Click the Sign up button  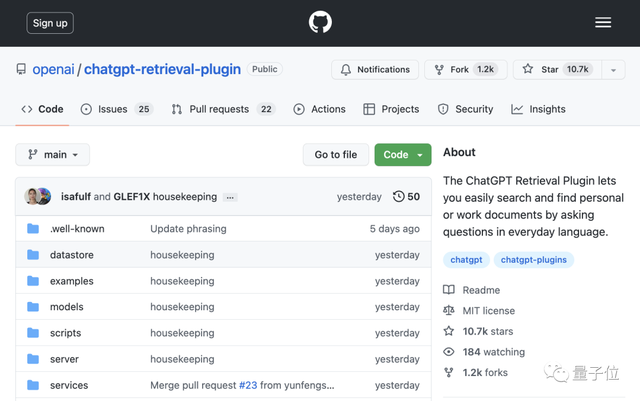pos(50,23)
